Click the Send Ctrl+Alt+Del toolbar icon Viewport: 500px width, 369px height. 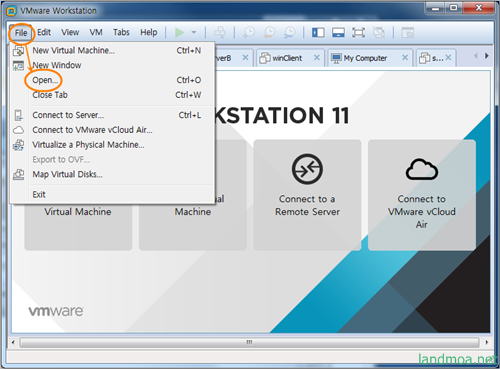220,32
